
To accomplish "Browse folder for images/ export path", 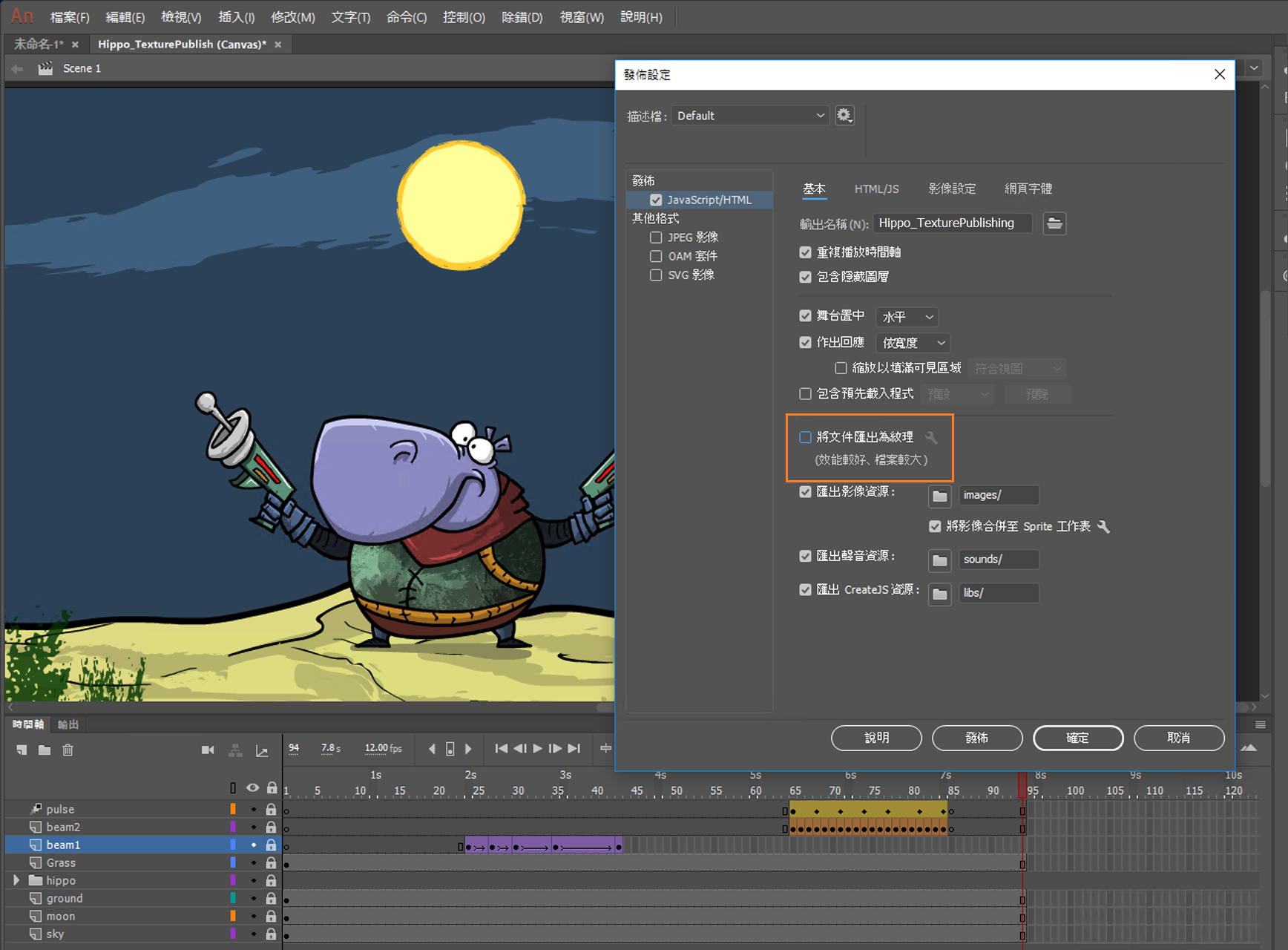I will (939, 496).
